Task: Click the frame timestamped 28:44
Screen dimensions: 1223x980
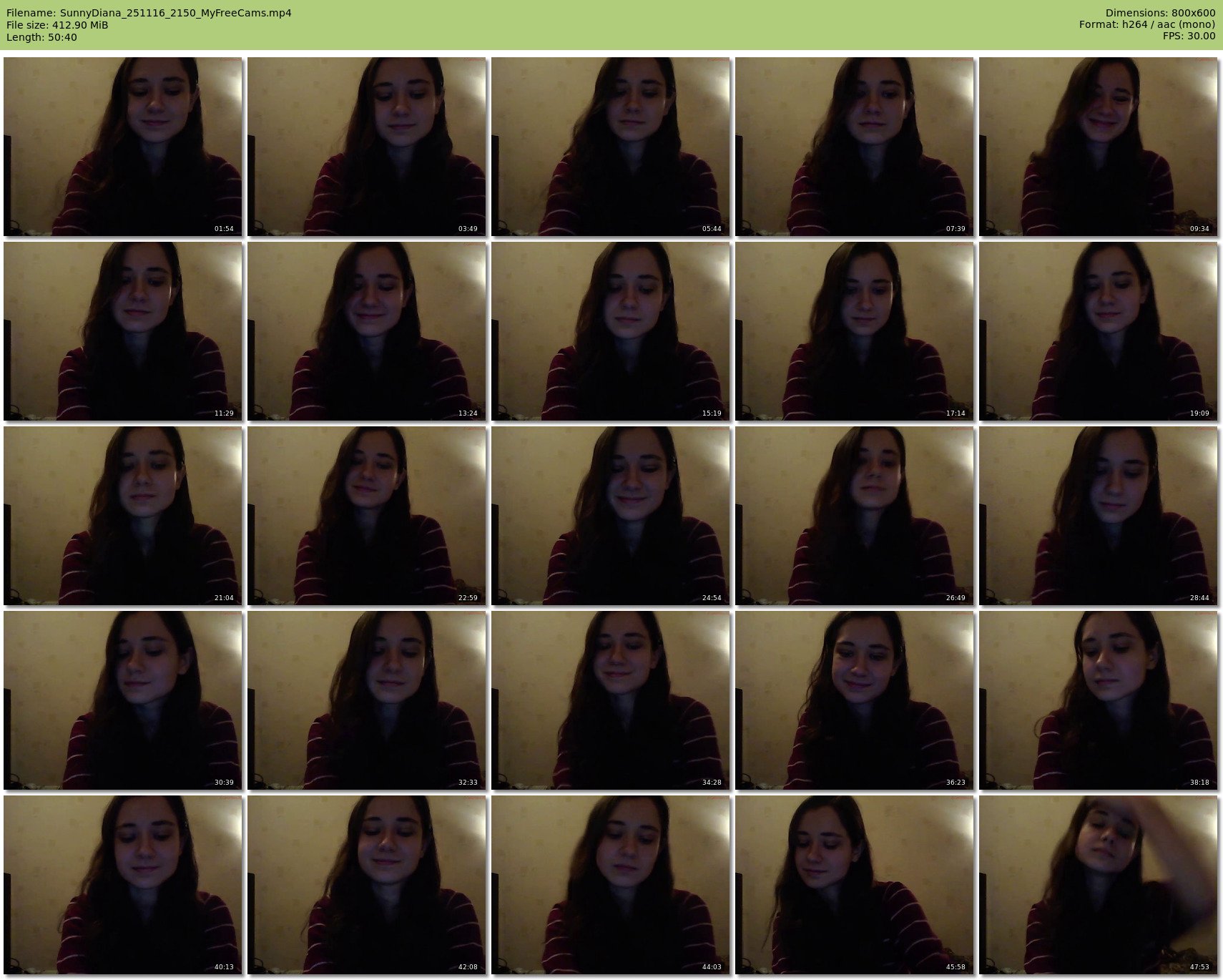Action: tap(1099, 516)
